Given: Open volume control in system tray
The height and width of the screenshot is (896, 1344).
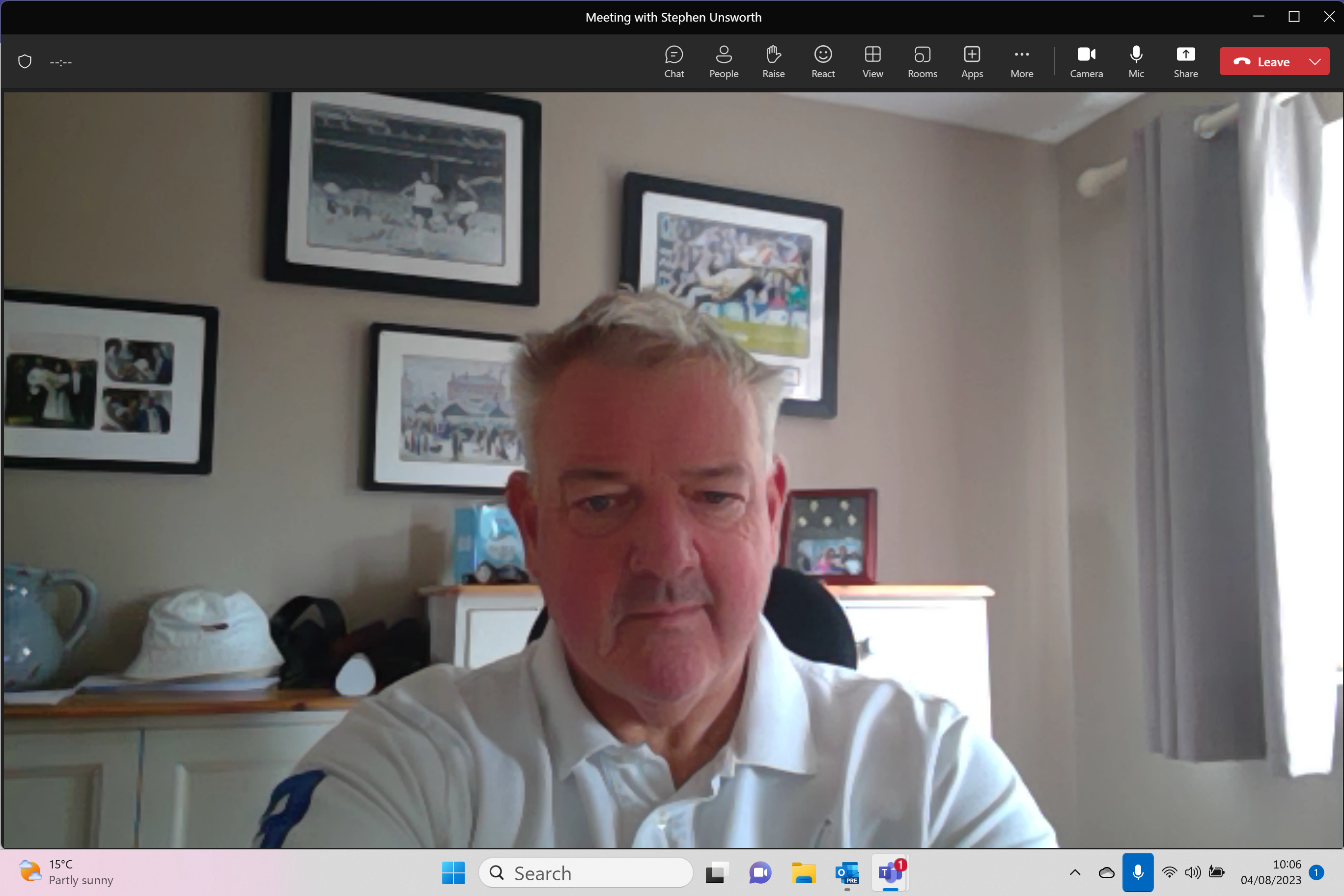Looking at the screenshot, I should 1193,872.
